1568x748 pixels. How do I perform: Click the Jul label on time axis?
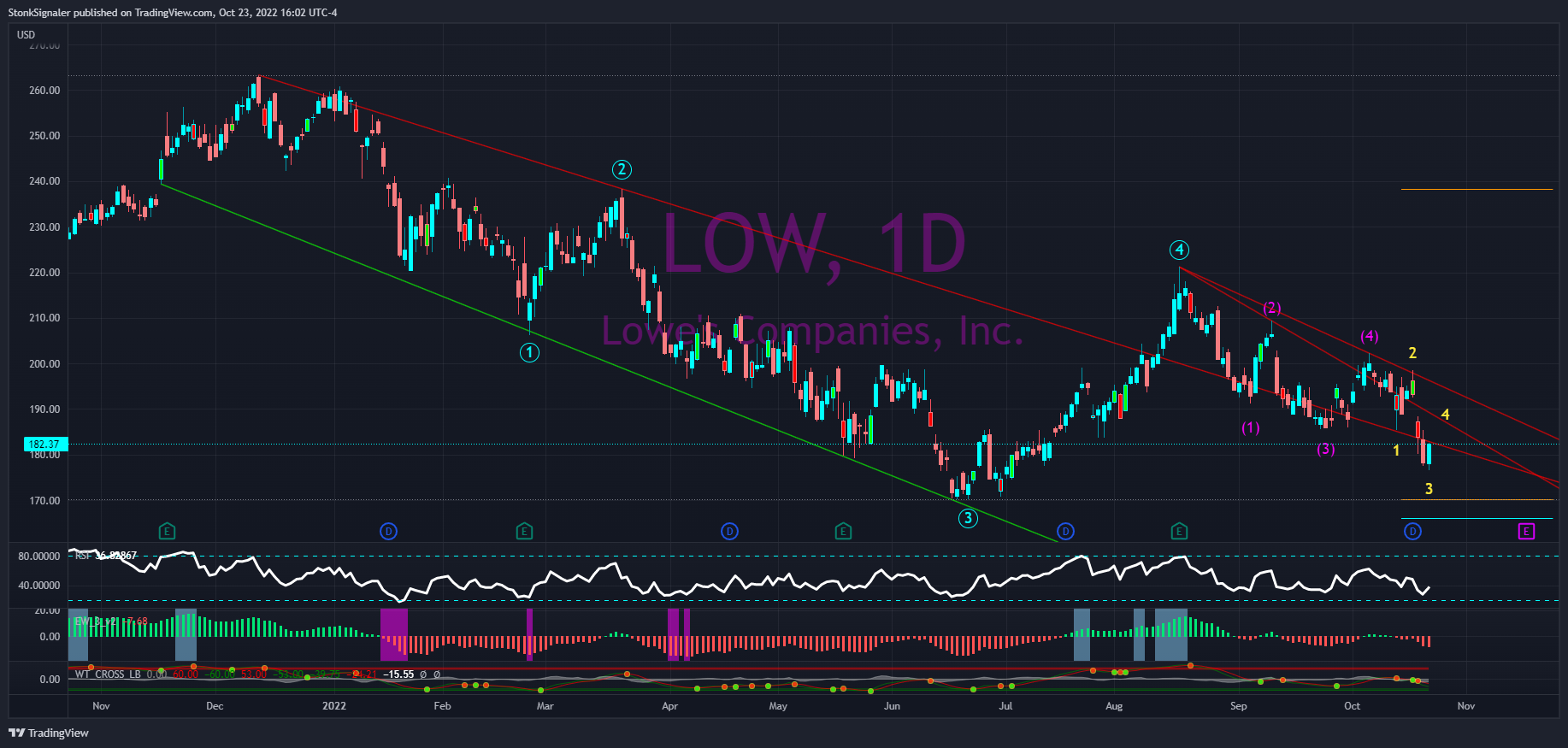pos(1005,706)
